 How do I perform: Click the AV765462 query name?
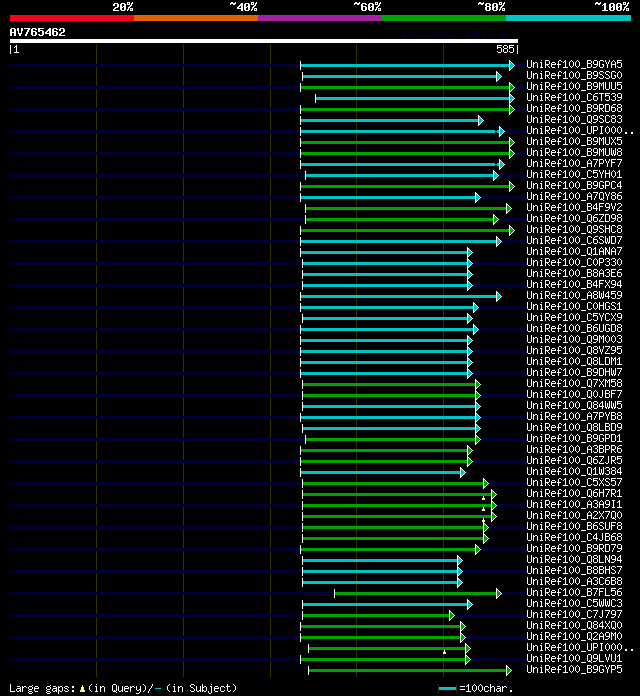37,32
